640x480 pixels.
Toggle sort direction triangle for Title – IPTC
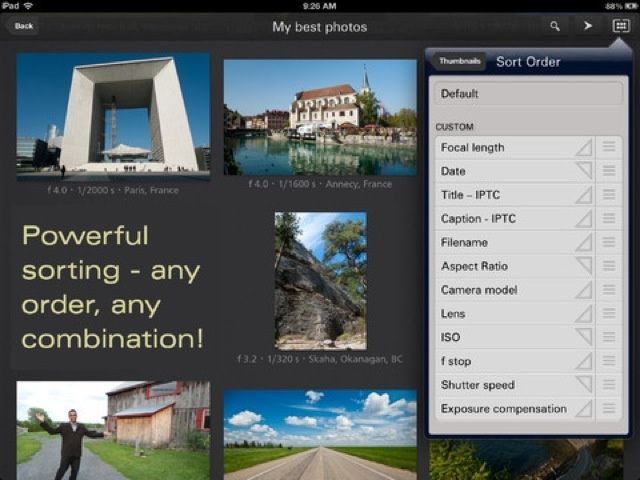click(584, 195)
